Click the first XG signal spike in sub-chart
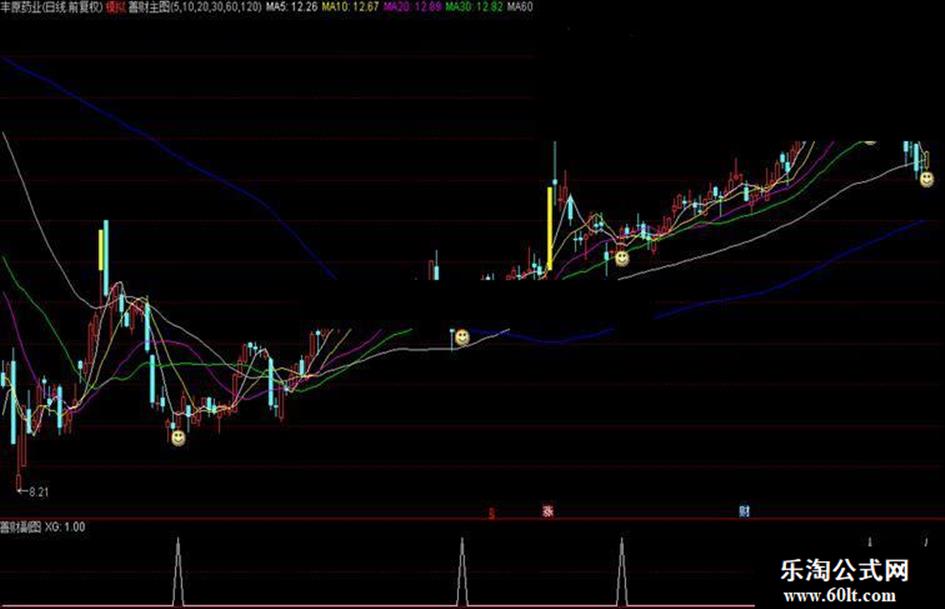 pyautogui.click(x=178, y=571)
